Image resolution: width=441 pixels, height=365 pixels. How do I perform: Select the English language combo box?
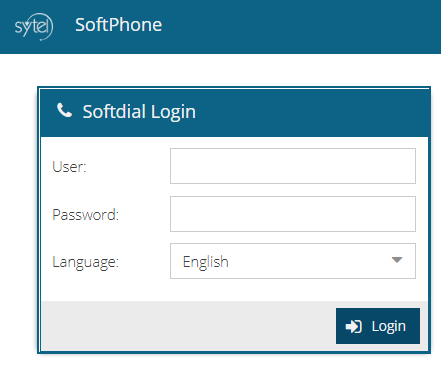[293, 261]
